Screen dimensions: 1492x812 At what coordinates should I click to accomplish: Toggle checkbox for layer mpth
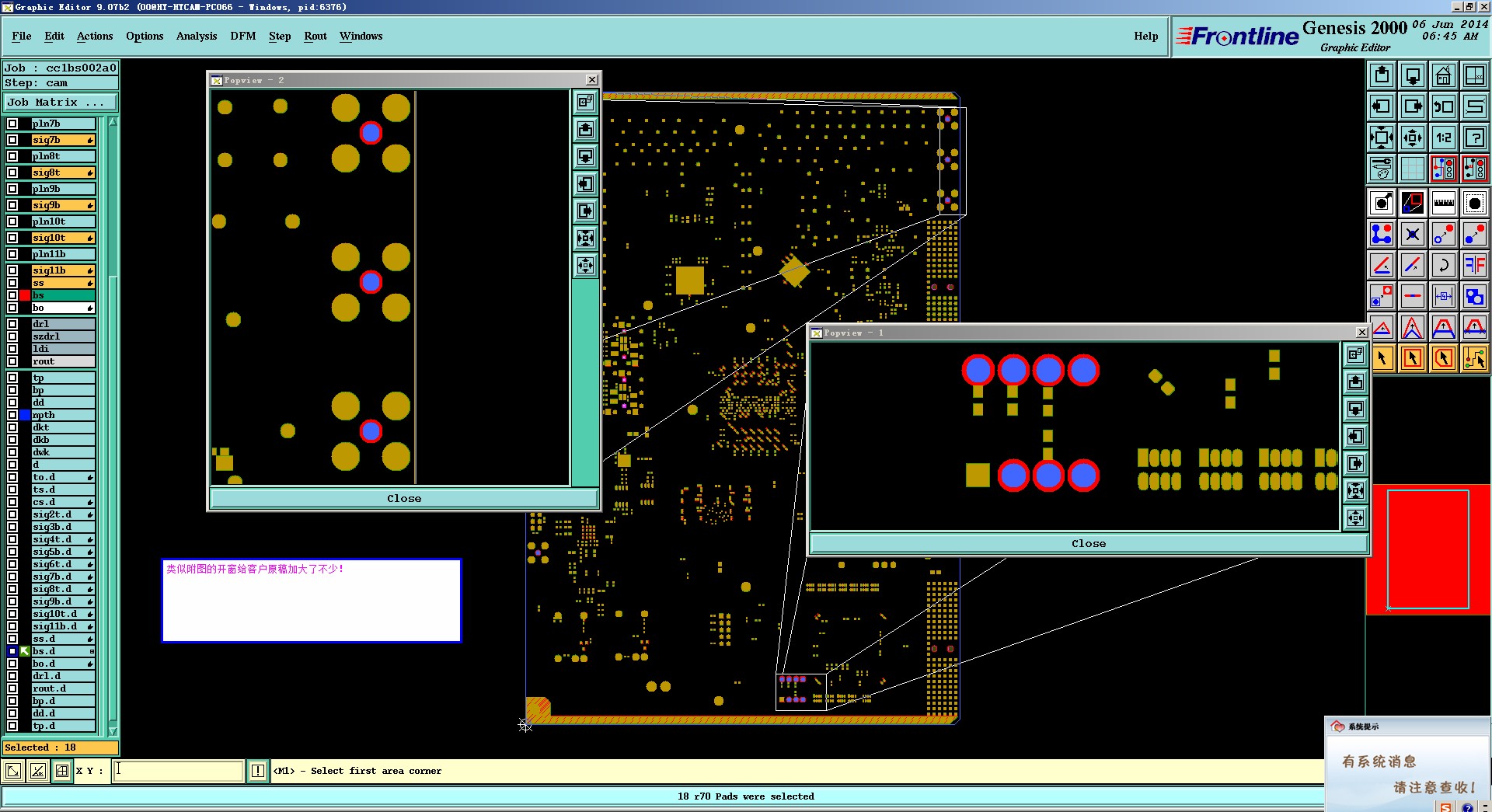click(x=12, y=415)
